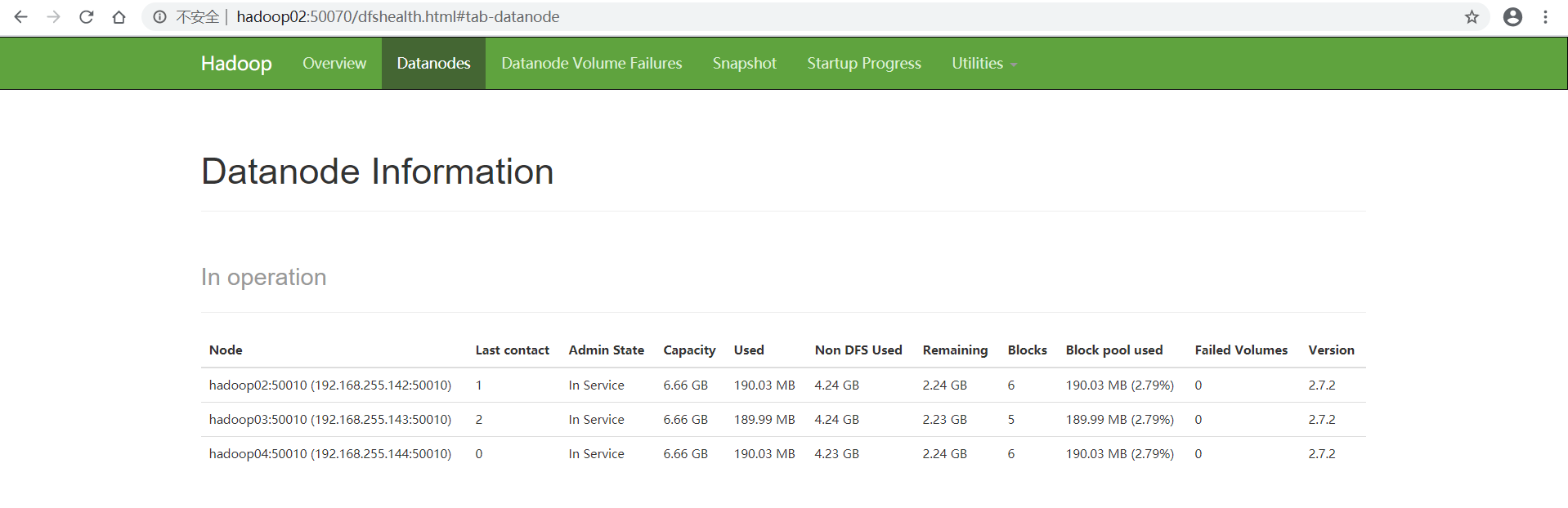Click the site security info icon

(160, 17)
